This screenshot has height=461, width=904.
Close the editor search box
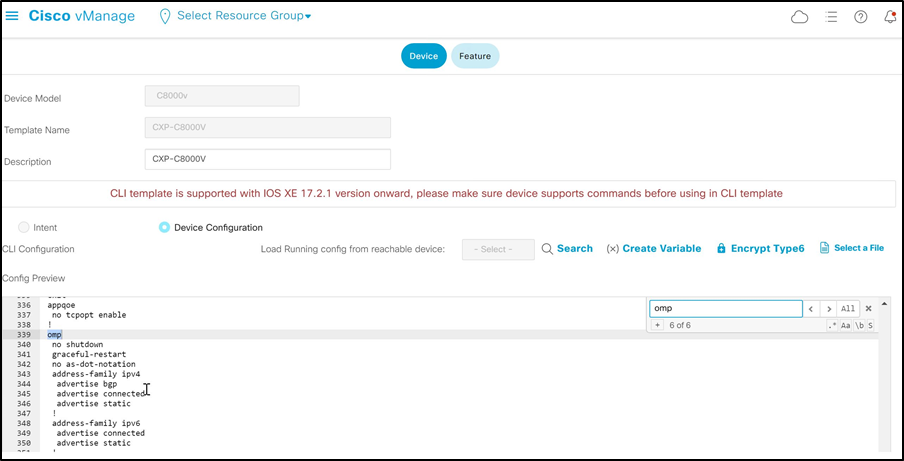tap(868, 308)
